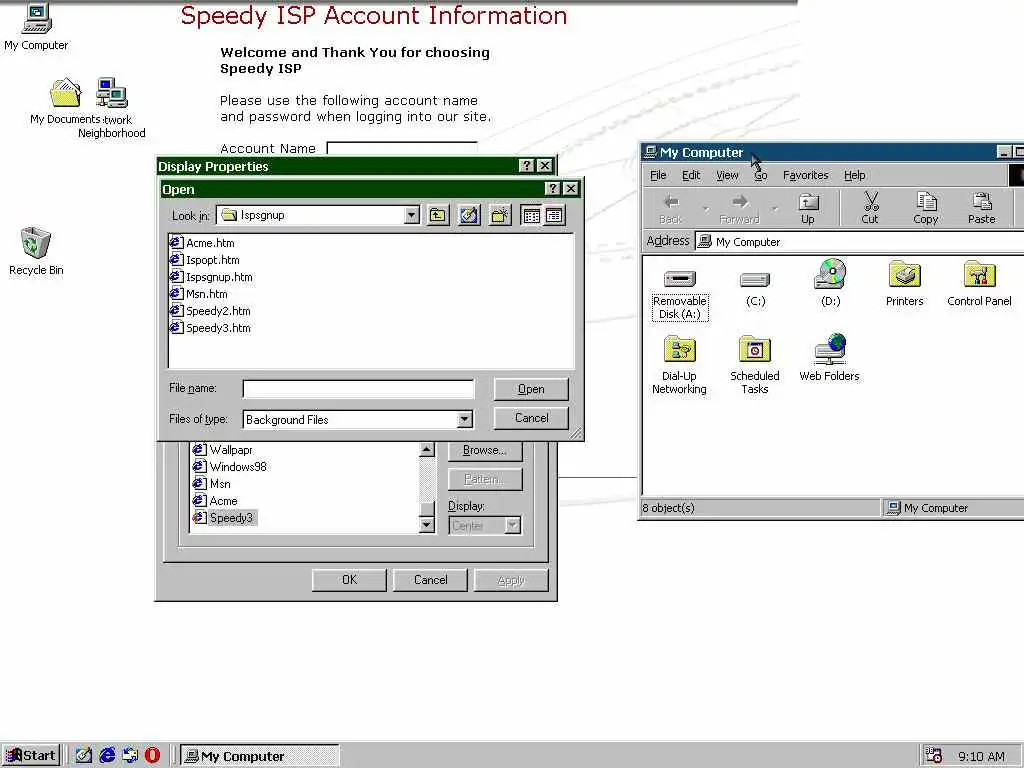Screen dimensions: 1024x768
Task: Open the Help menu in My Computer
Action: click(x=854, y=175)
